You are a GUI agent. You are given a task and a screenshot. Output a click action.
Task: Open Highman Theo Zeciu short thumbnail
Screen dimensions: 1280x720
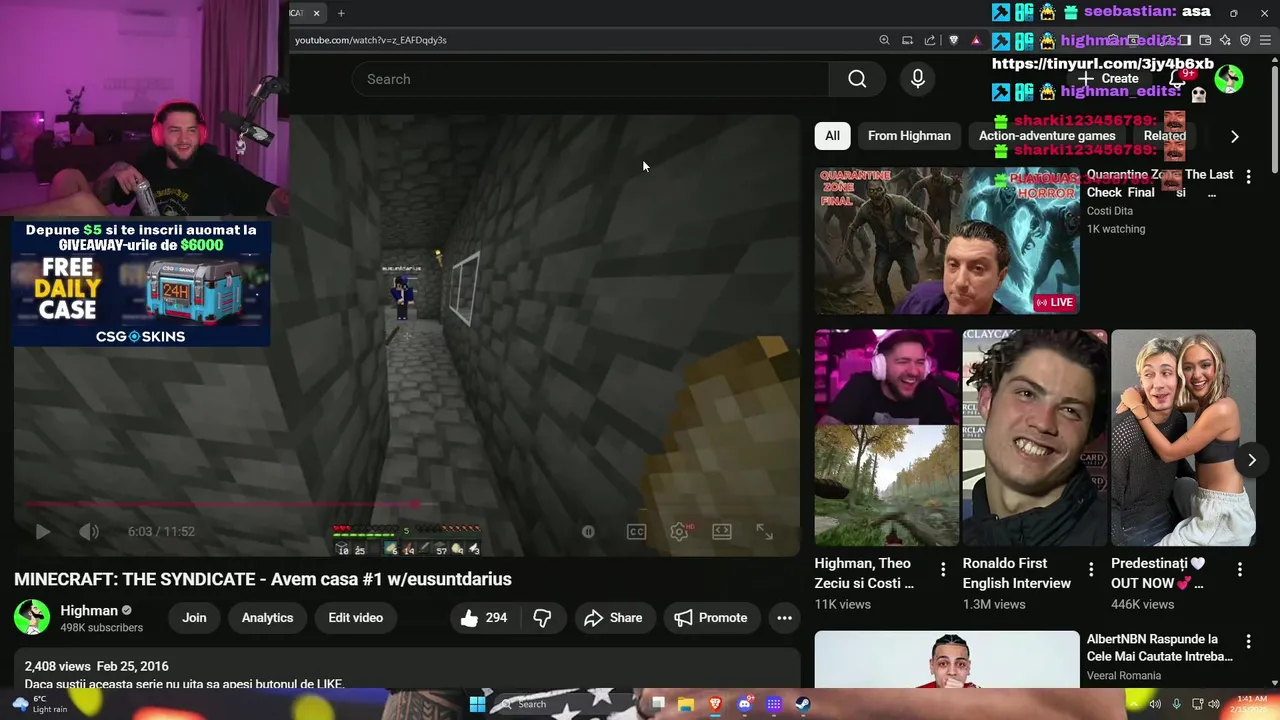point(886,438)
